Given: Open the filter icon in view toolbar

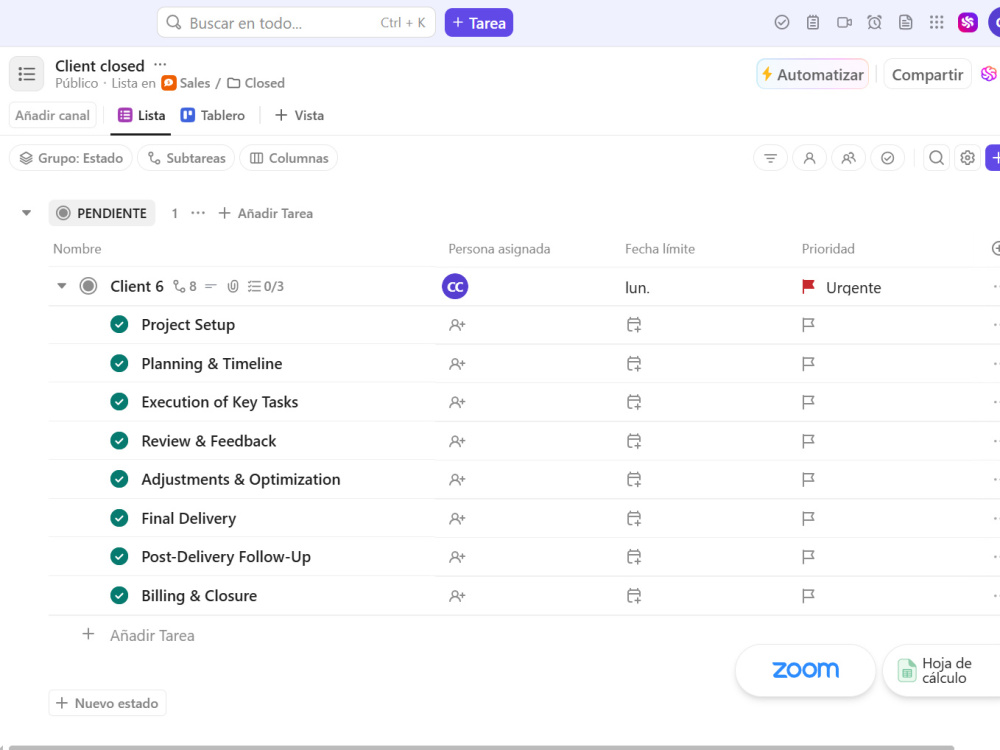Looking at the screenshot, I should 770,158.
